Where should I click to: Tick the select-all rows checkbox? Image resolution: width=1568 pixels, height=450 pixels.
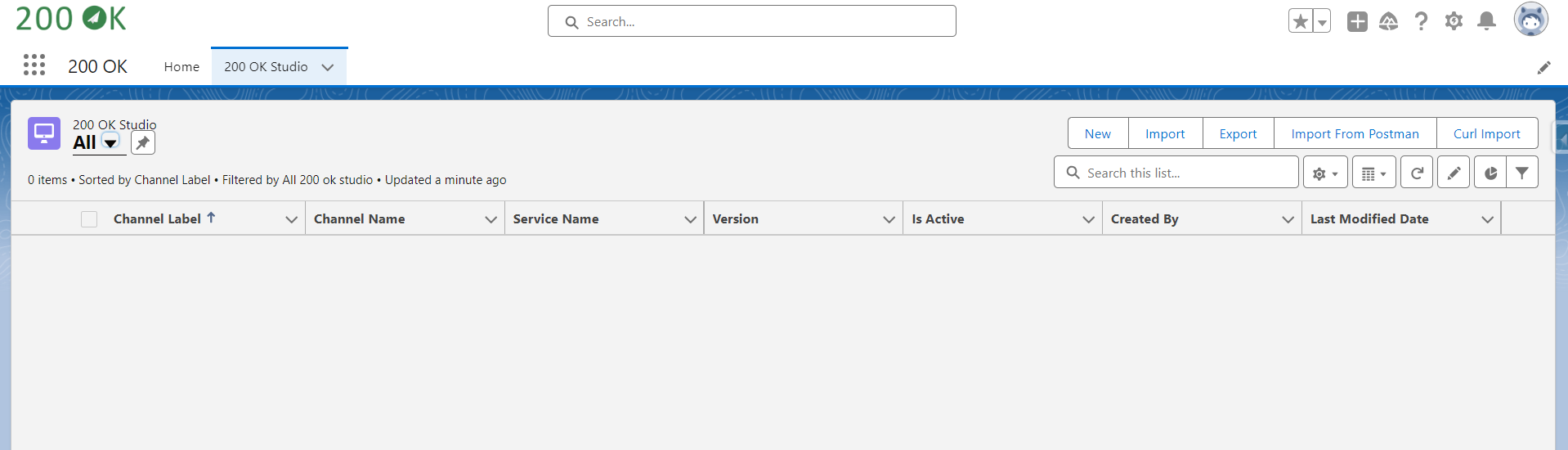pos(89,219)
